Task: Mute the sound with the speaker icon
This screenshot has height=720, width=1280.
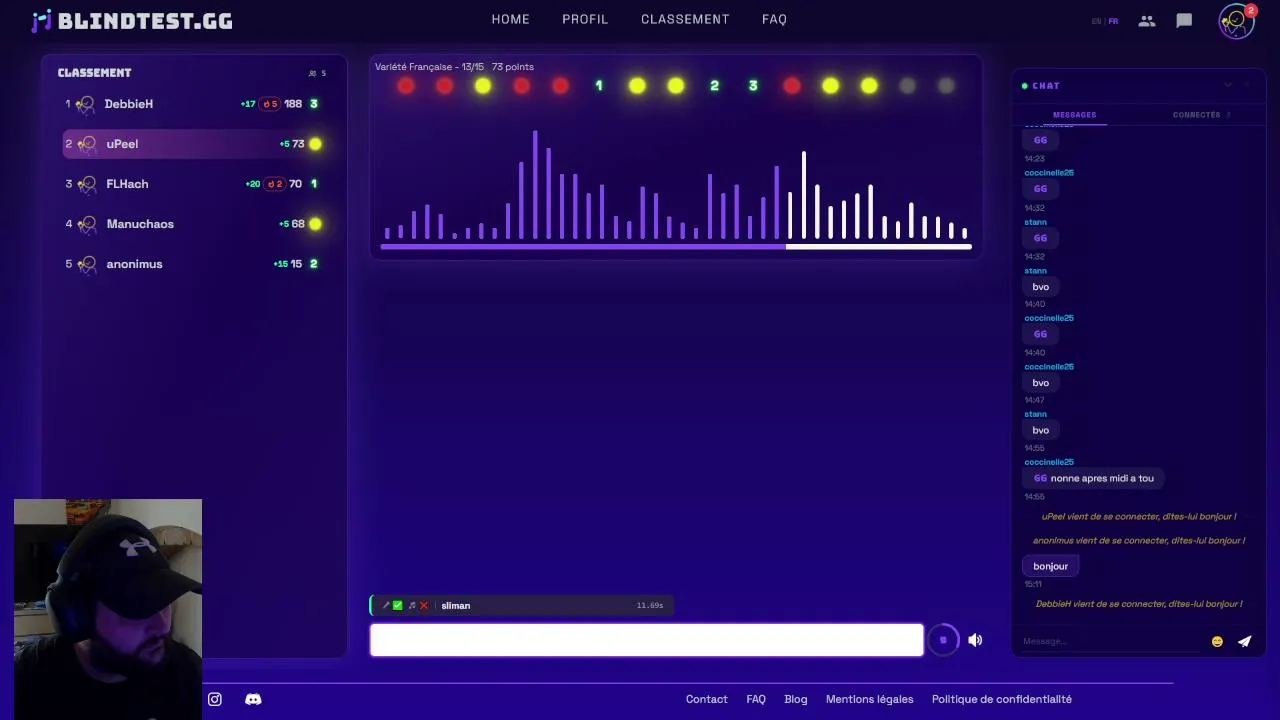Action: [x=975, y=640]
